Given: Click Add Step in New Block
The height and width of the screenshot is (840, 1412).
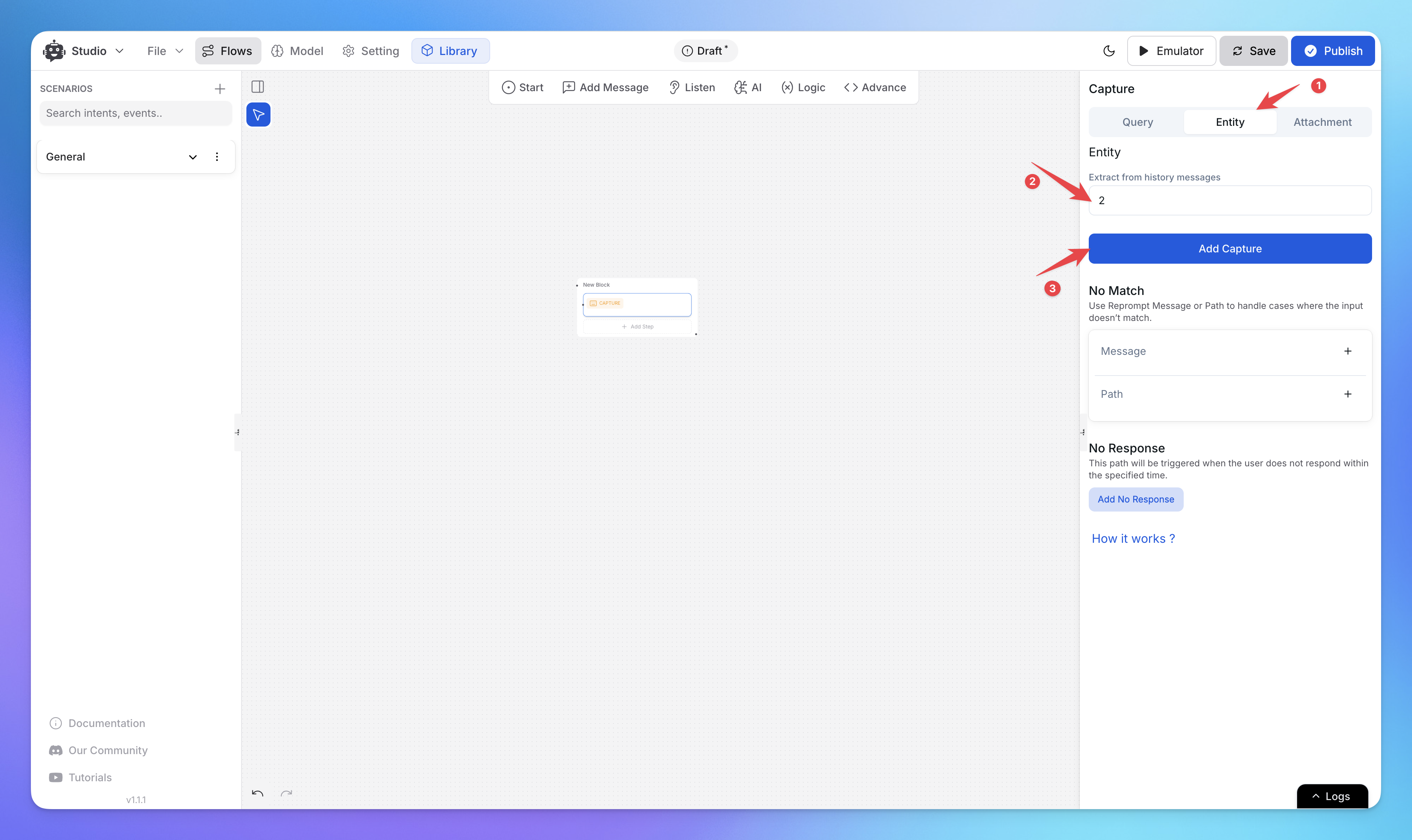Looking at the screenshot, I should (637, 327).
